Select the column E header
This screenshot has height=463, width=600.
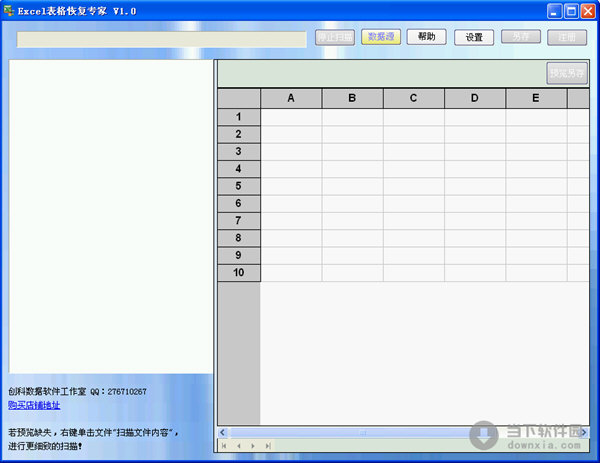(x=536, y=98)
